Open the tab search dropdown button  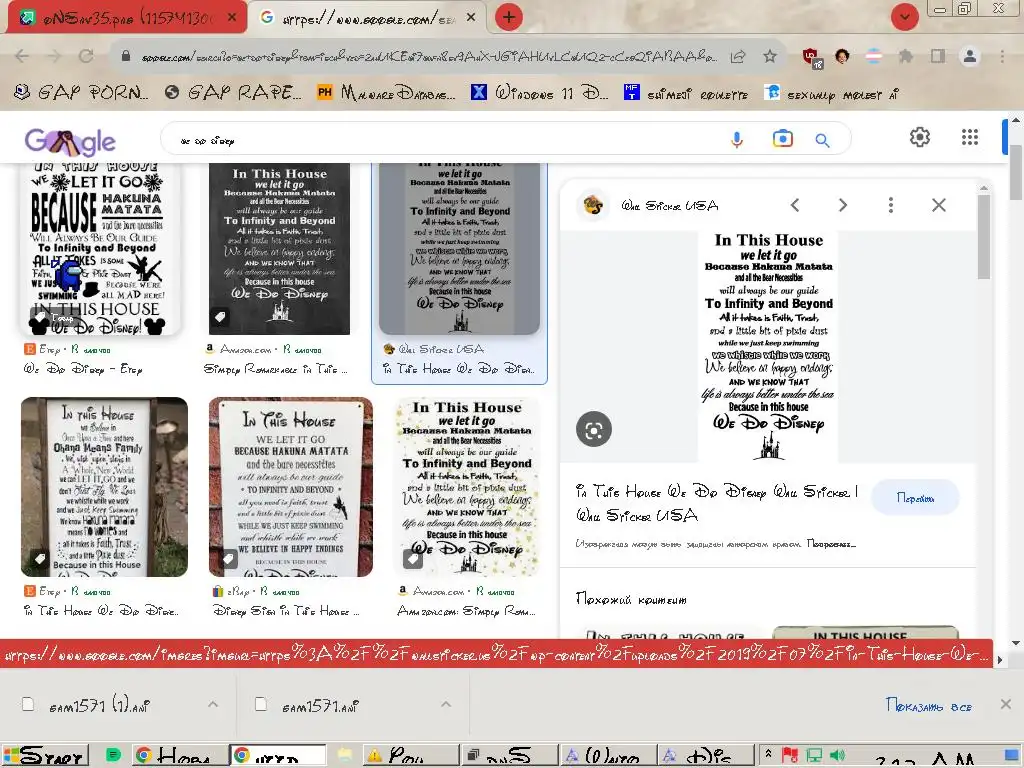pyautogui.click(x=904, y=16)
